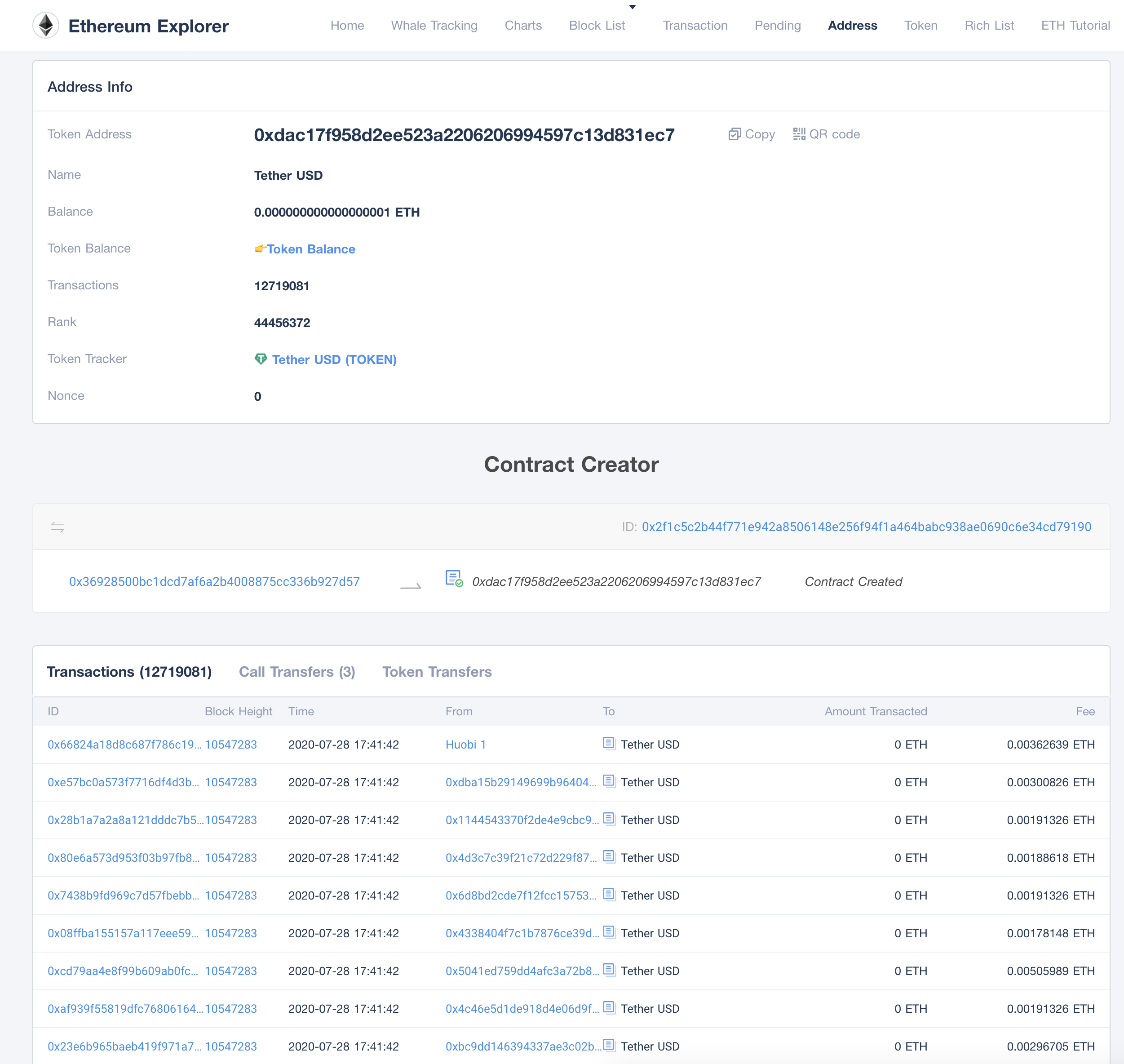
Task: Click contract icon in 0x4338404f7c row
Action: tap(609, 932)
